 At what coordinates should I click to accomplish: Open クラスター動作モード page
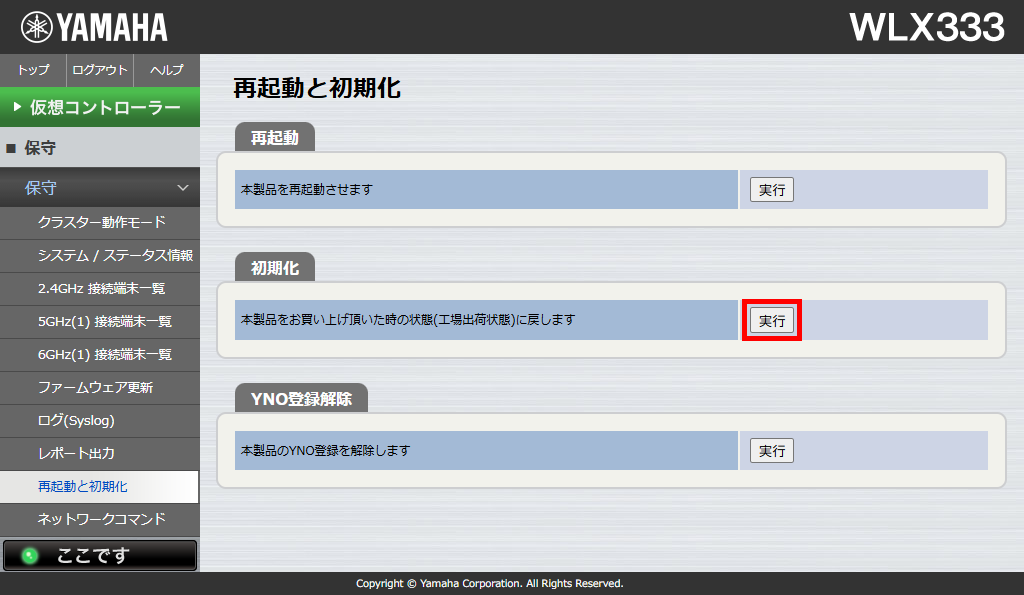[100, 223]
